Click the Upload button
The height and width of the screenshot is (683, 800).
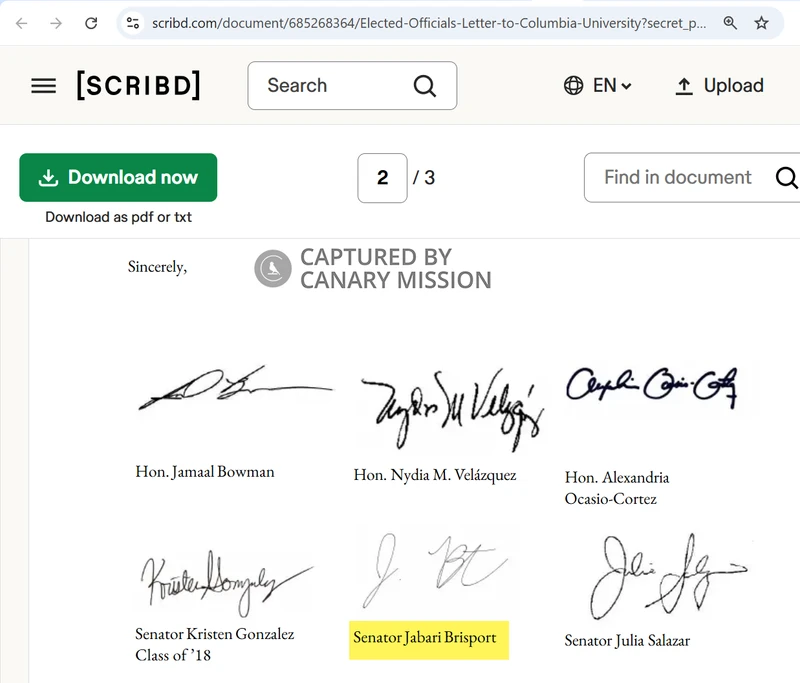click(x=719, y=86)
